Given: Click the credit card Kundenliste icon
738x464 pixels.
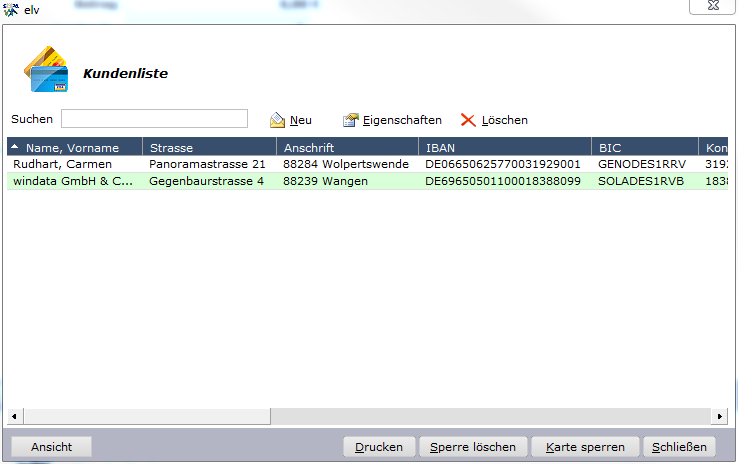Looking at the screenshot, I should tap(46, 69).
